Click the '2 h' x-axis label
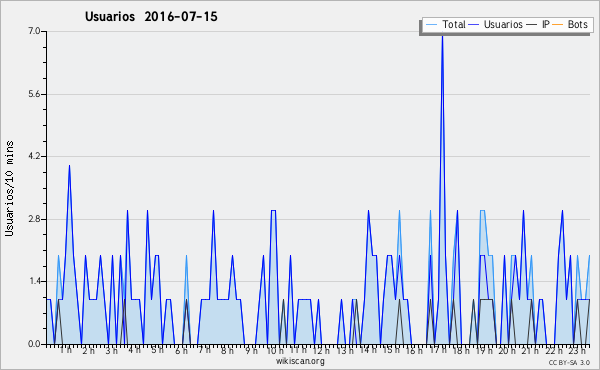 point(88,350)
